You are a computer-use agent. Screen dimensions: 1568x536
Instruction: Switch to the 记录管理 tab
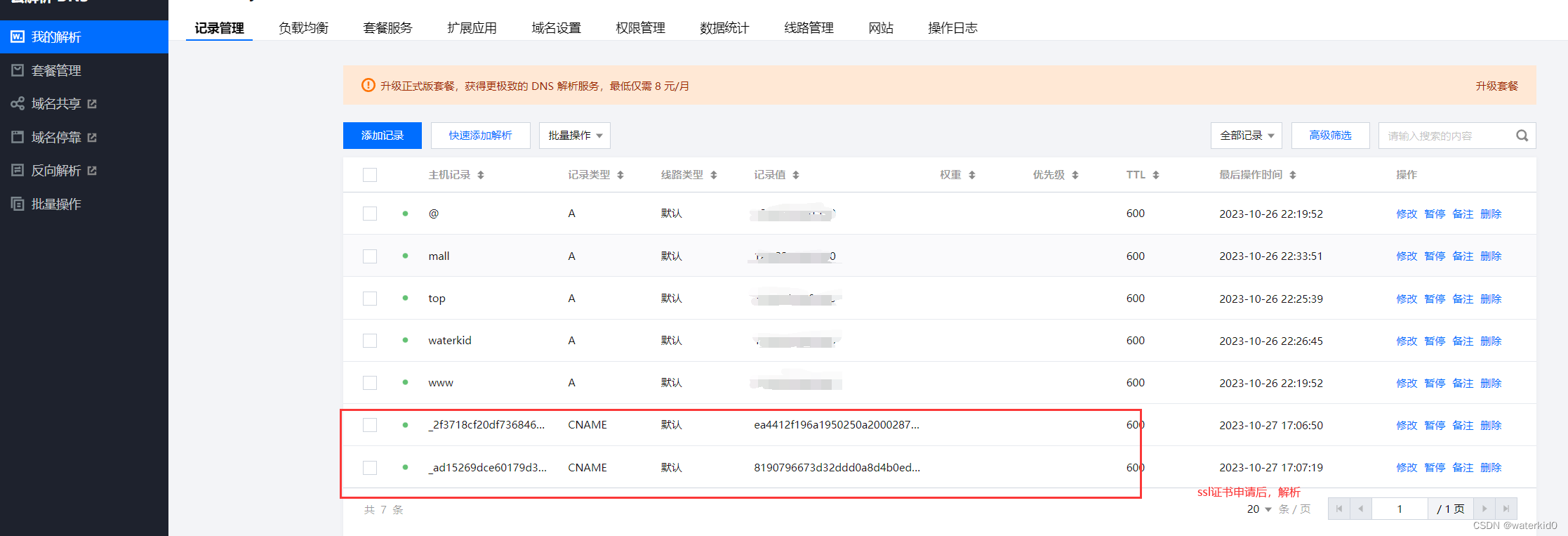pos(219,28)
